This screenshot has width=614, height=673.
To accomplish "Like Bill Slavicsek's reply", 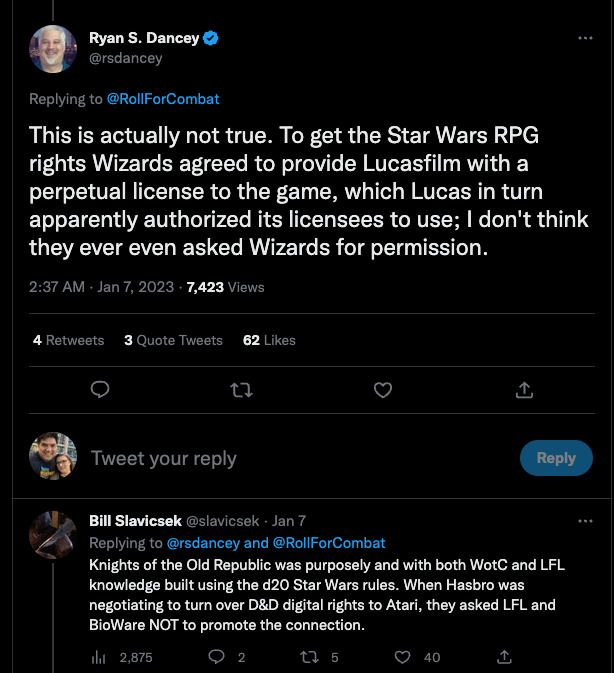I will click(x=403, y=657).
